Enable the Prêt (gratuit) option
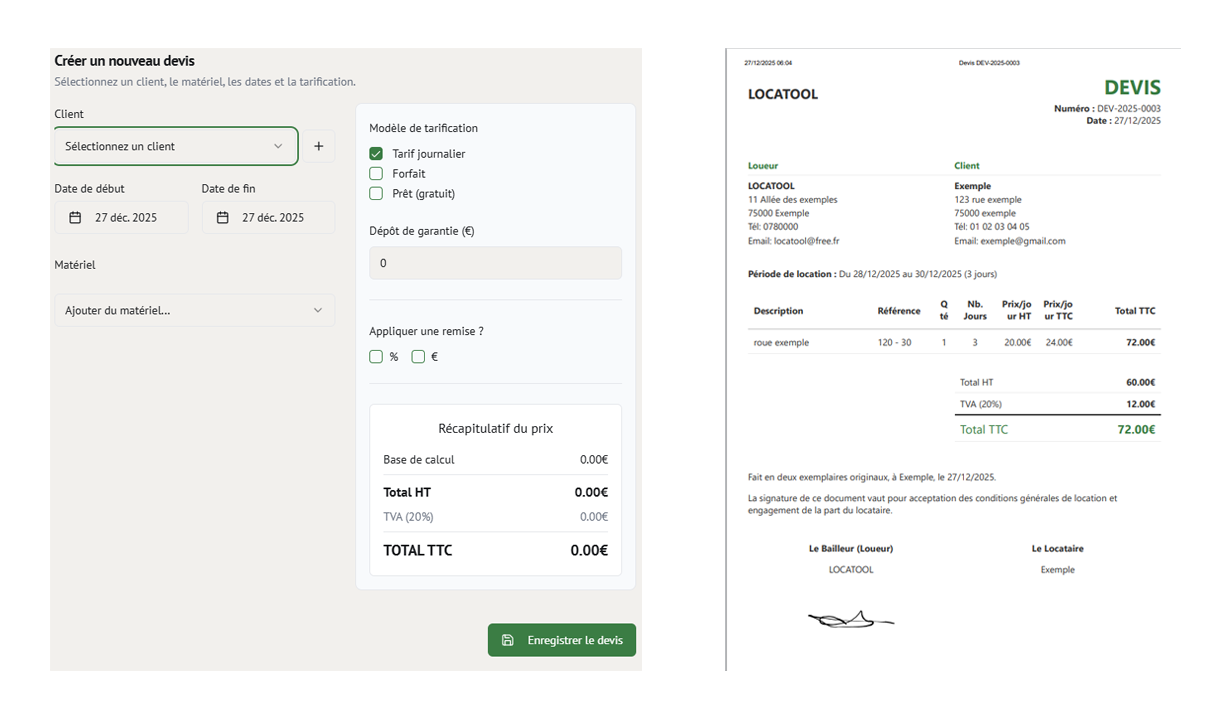Image resolution: width=1230 pixels, height=719 pixels. 376,194
